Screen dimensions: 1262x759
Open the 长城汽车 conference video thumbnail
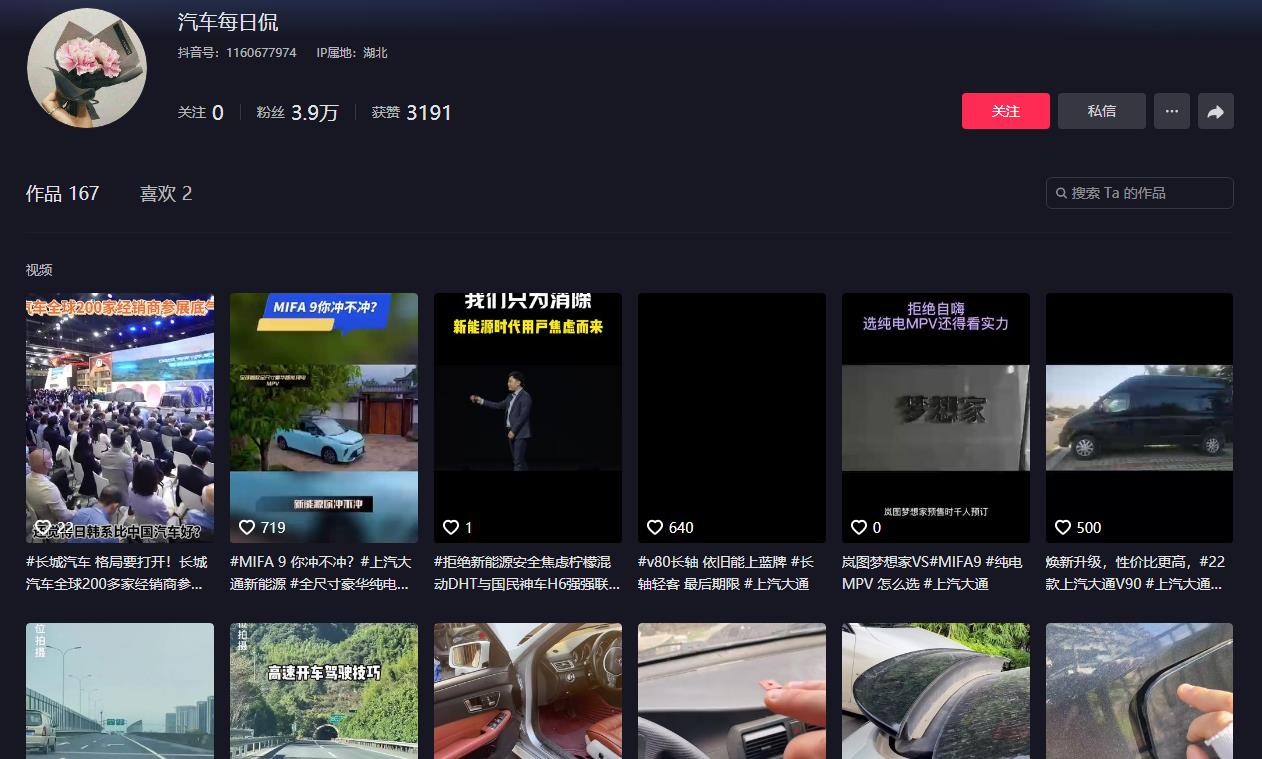point(120,418)
